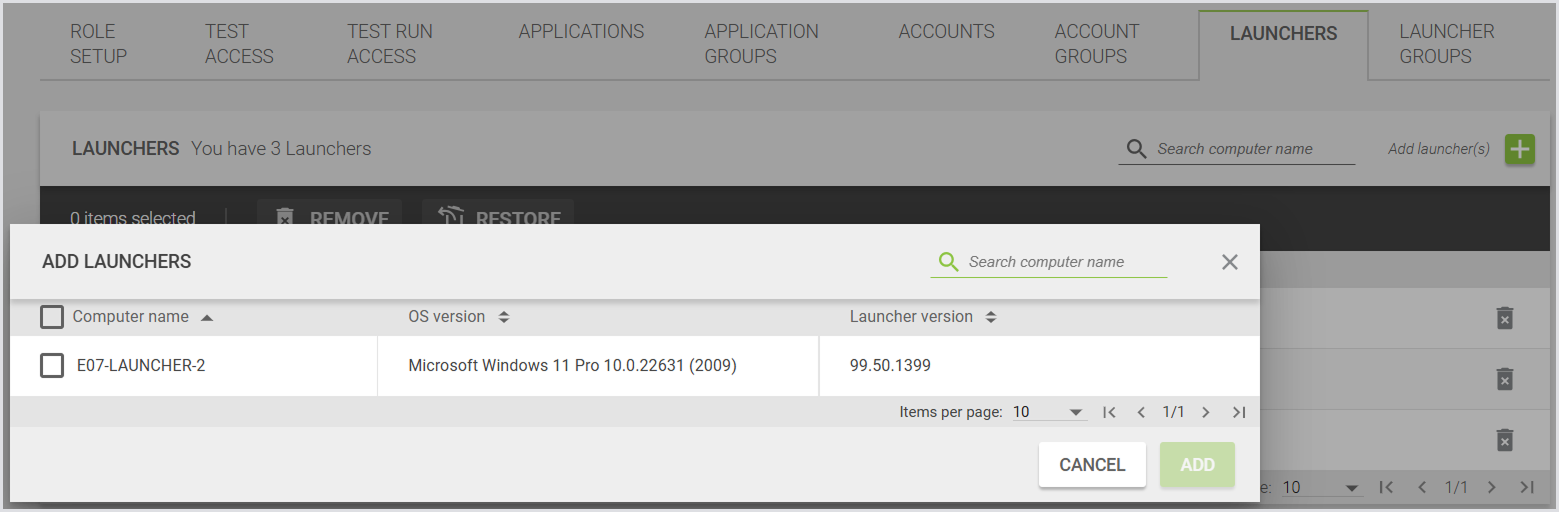This screenshot has height=512, width=1559.
Task: Click the trash icon in the second launcher row
Action: pyautogui.click(x=1504, y=379)
